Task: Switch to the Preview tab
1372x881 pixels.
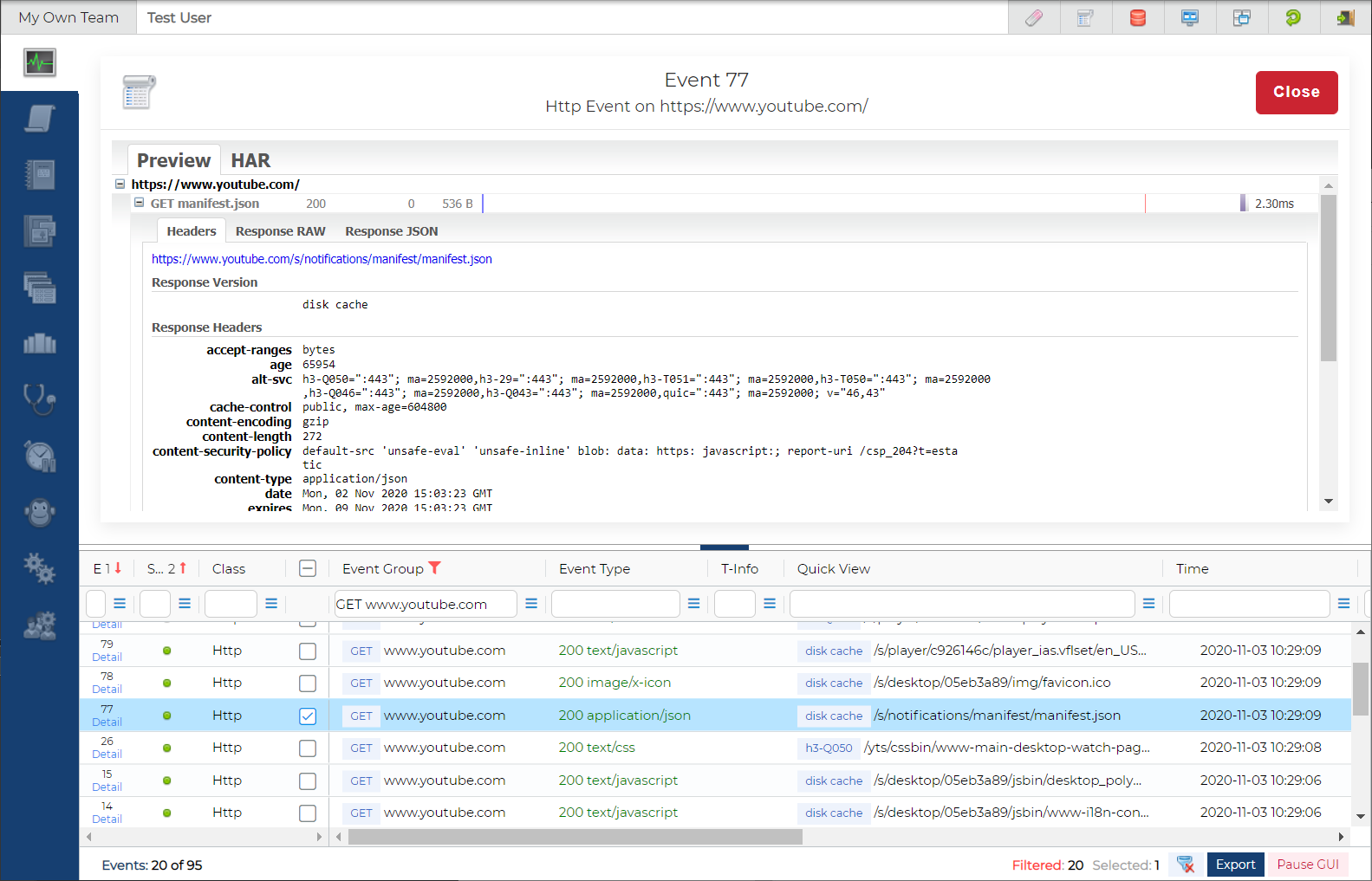Action: point(174,160)
